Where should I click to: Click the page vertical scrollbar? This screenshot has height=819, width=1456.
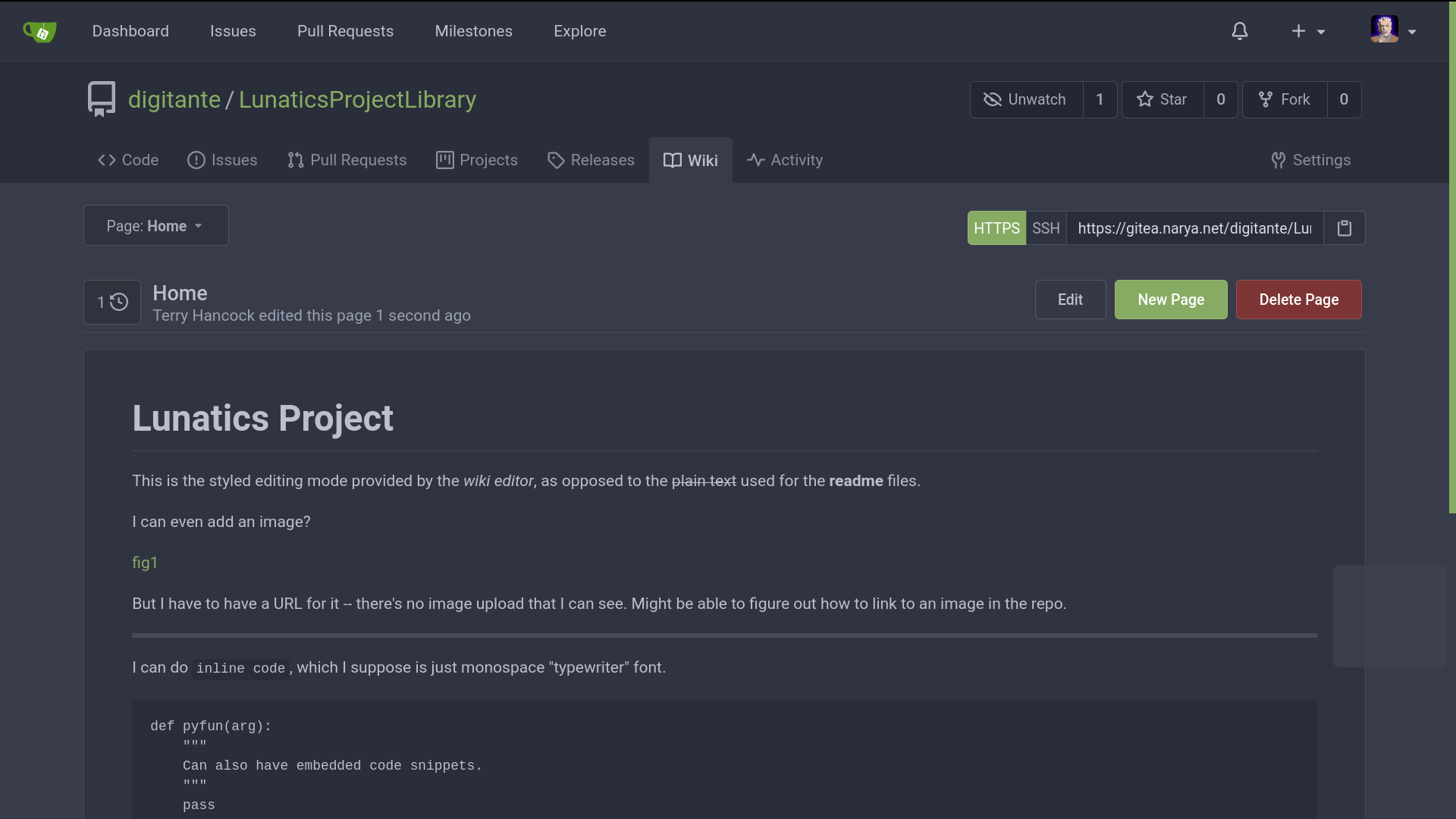coord(1451,258)
